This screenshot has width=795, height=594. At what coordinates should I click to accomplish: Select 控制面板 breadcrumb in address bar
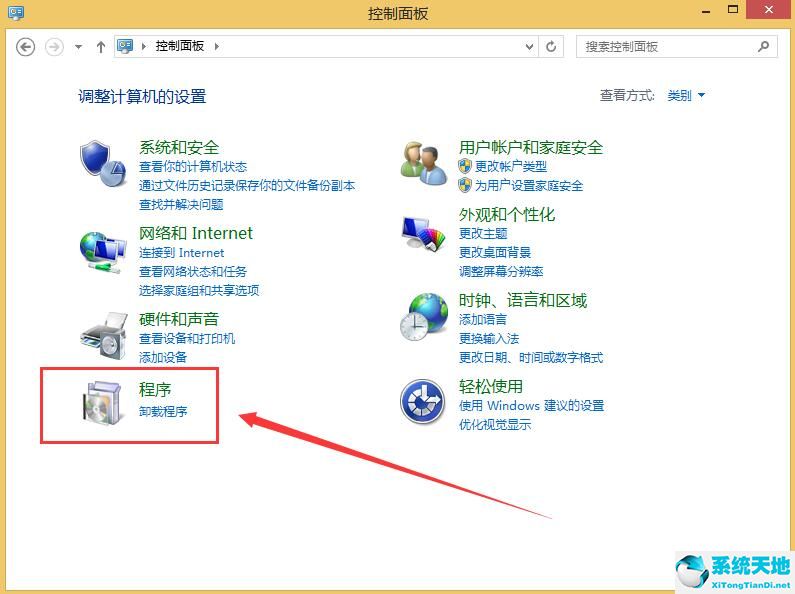179,46
